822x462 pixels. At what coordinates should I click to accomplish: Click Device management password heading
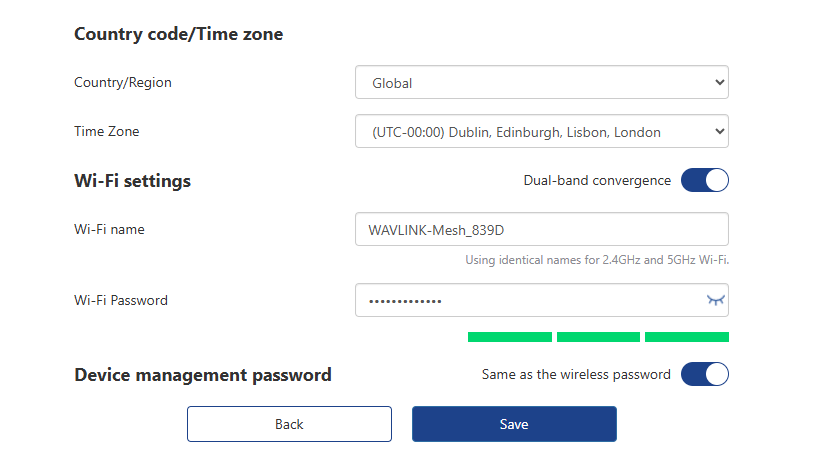(x=203, y=375)
